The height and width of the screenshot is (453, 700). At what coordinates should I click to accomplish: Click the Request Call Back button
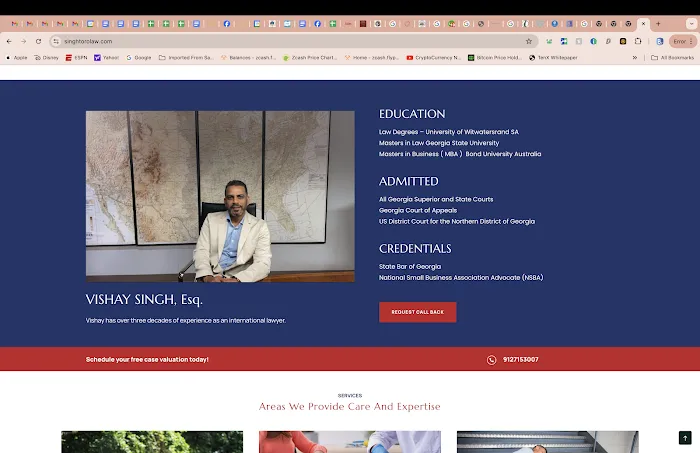pyautogui.click(x=417, y=312)
